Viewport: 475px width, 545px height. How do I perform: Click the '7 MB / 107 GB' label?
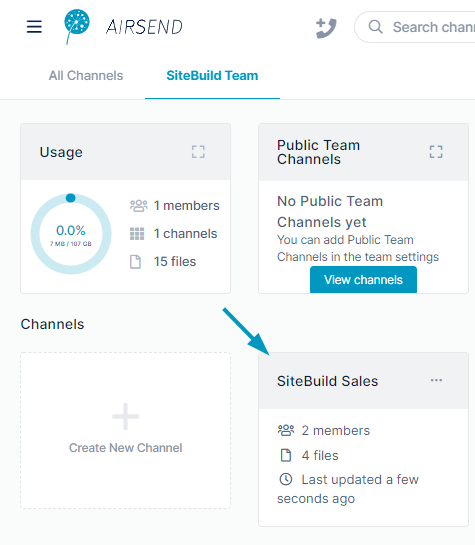71,244
